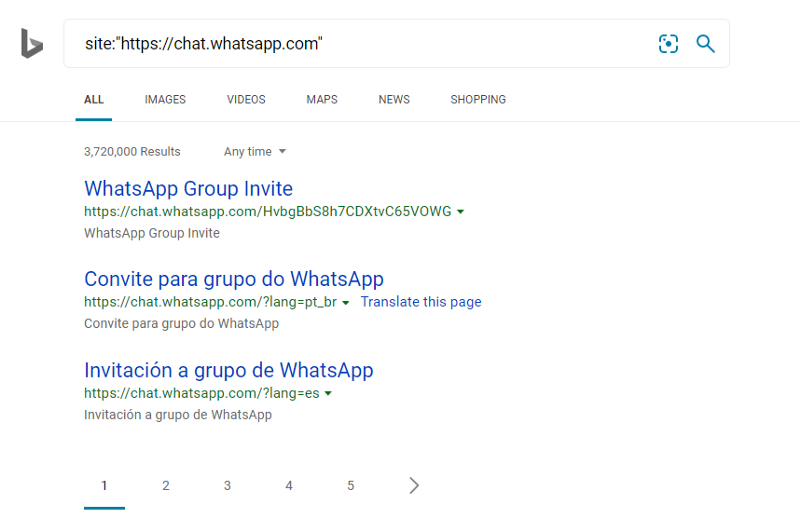Image resolution: width=800 pixels, height=531 pixels.
Task: Switch to the SHOPPING tab
Action: (478, 99)
